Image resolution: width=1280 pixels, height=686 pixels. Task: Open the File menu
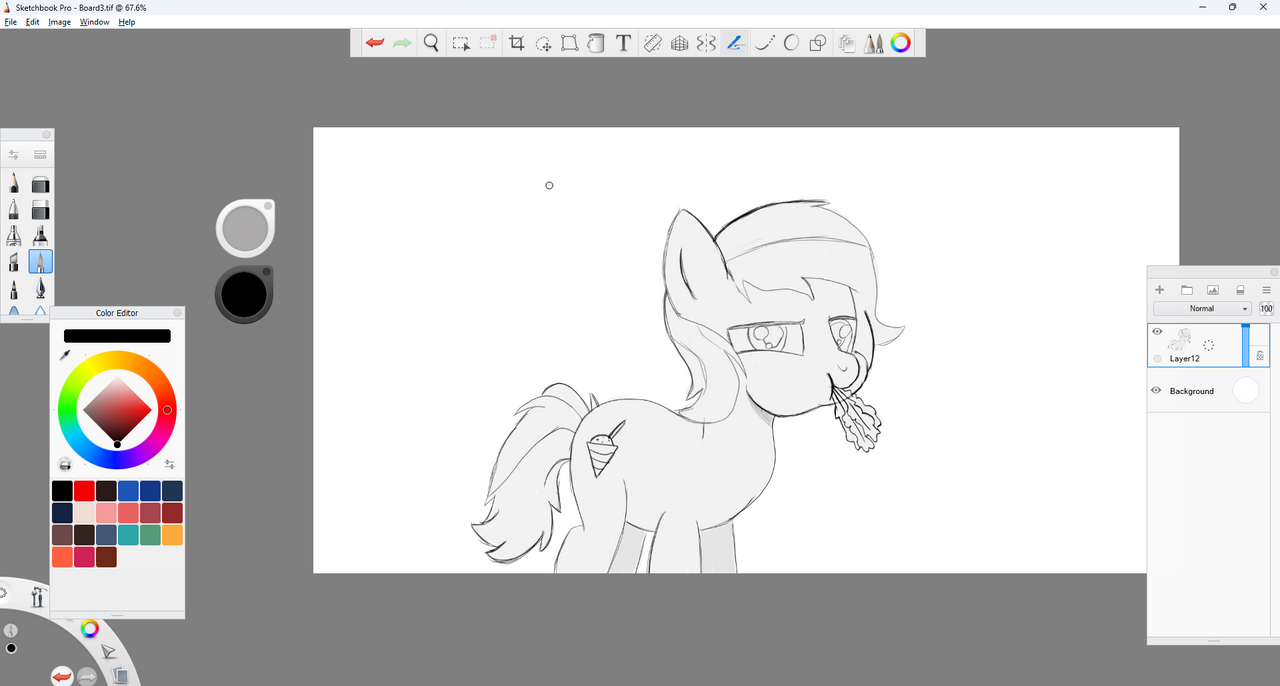tap(10, 22)
